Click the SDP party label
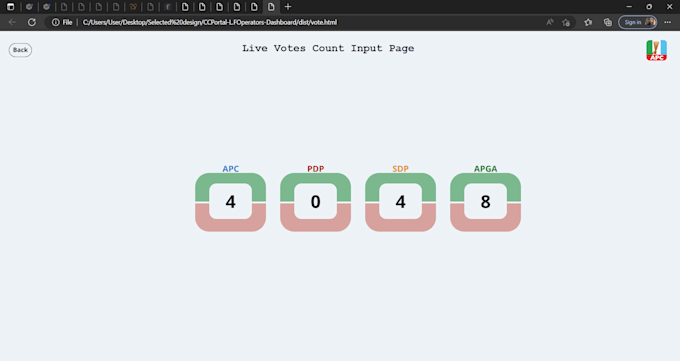The image size is (680, 361). pyautogui.click(x=400, y=169)
